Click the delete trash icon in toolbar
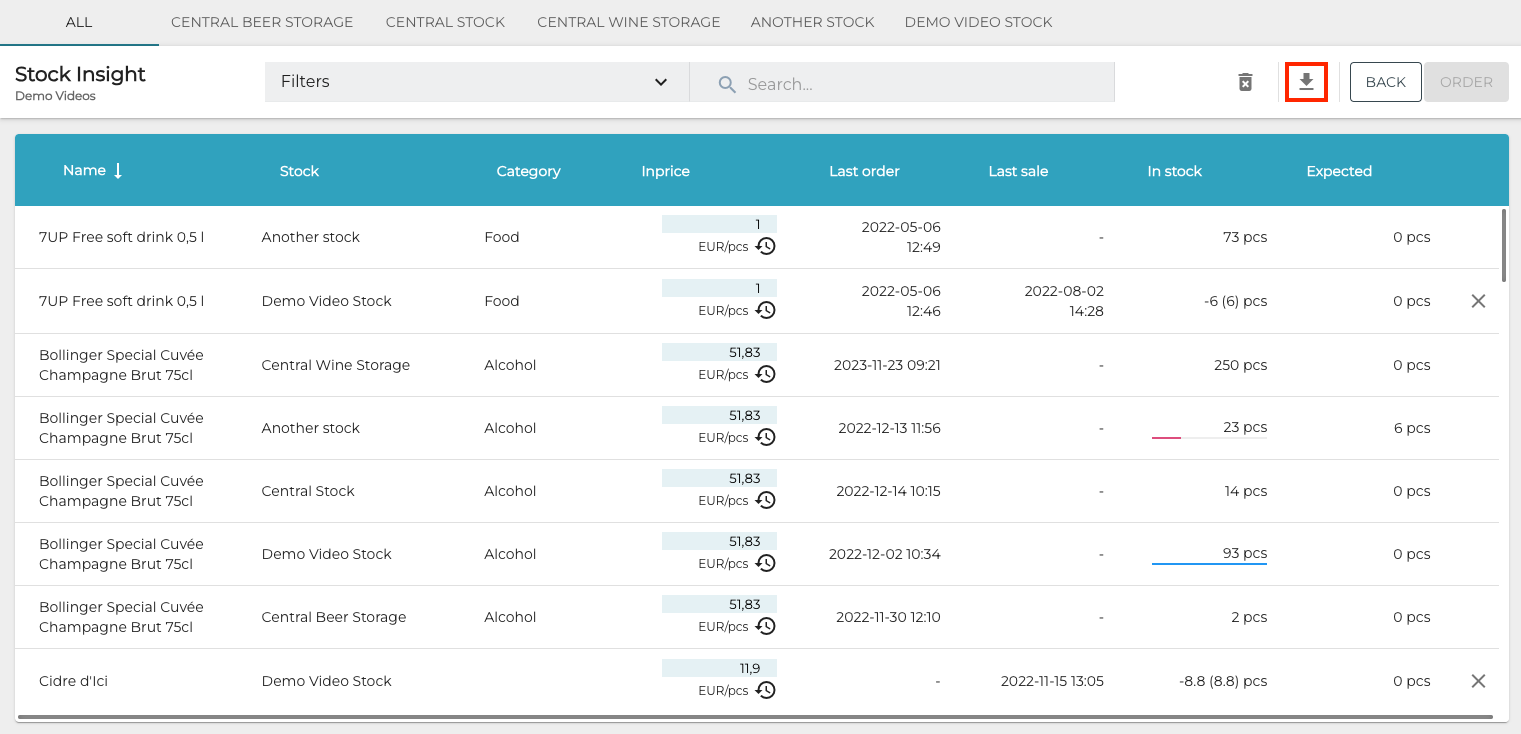Viewport: 1521px width, 734px height. pyautogui.click(x=1245, y=82)
